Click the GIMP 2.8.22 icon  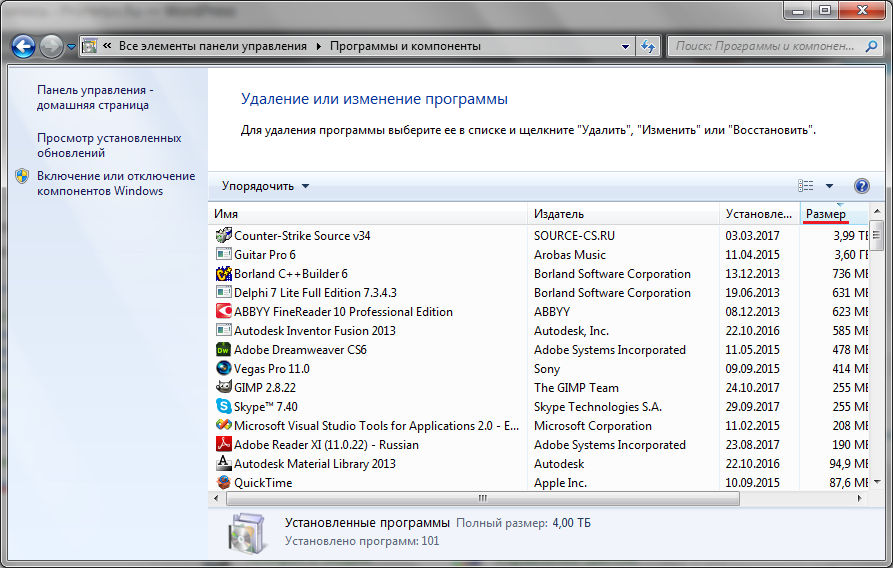[224, 388]
